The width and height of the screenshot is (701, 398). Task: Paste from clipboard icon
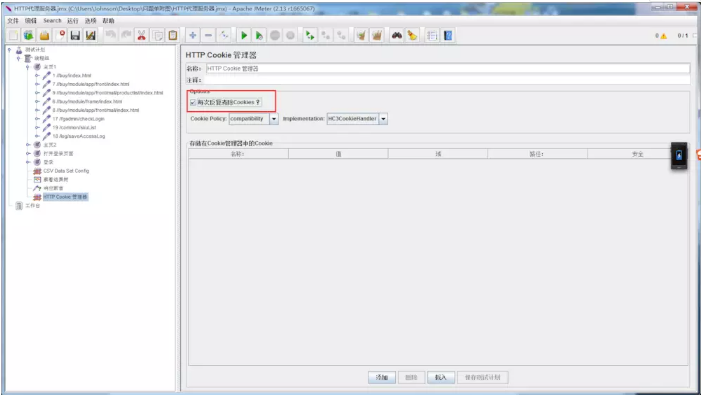click(173, 35)
